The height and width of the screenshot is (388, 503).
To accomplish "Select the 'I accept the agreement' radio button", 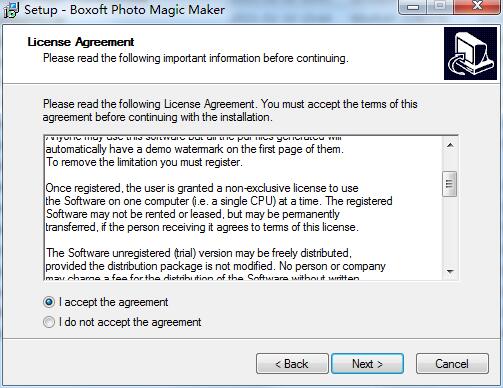I will 49,302.
